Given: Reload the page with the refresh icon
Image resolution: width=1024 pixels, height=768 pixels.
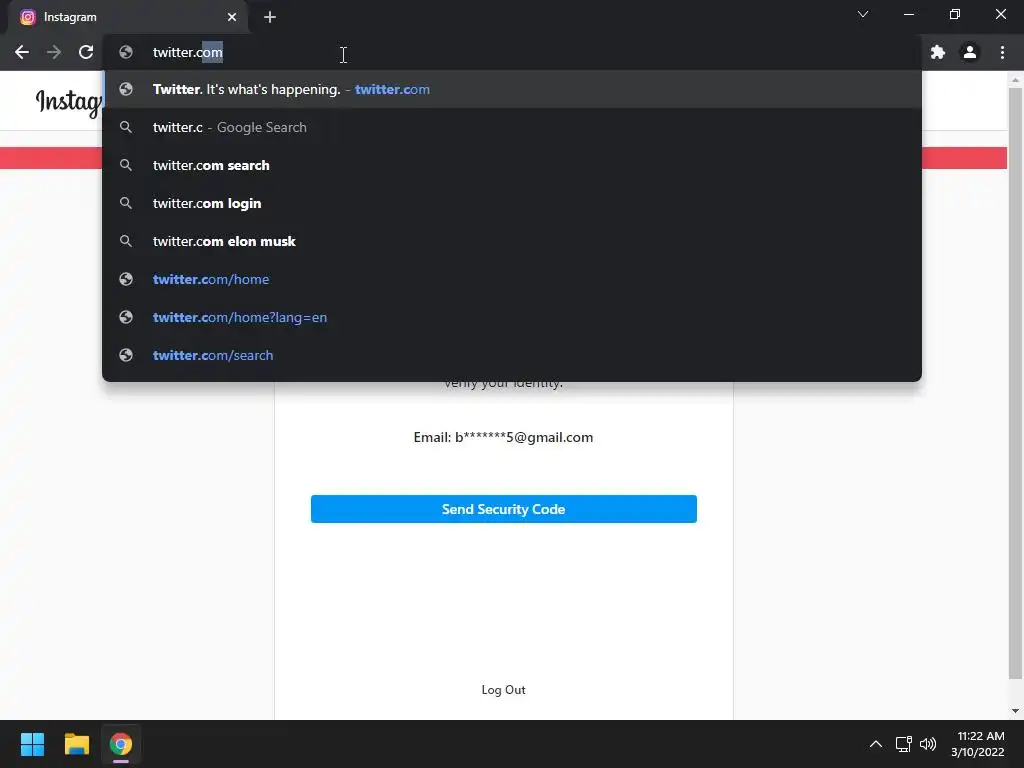Looking at the screenshot, I should pos(86,52).
